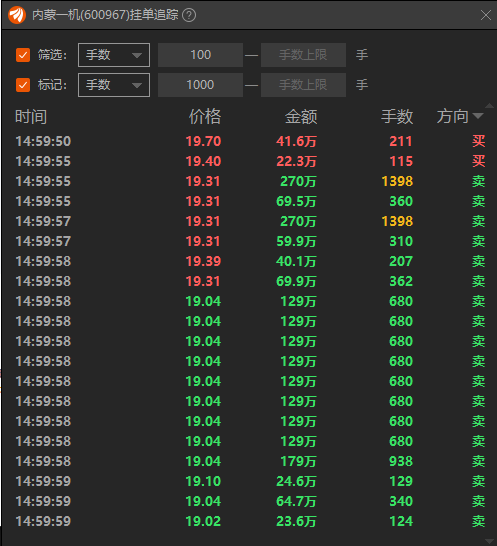Sort by the 金额 column header
Screen dimensions: 497x546
[301, 116]
